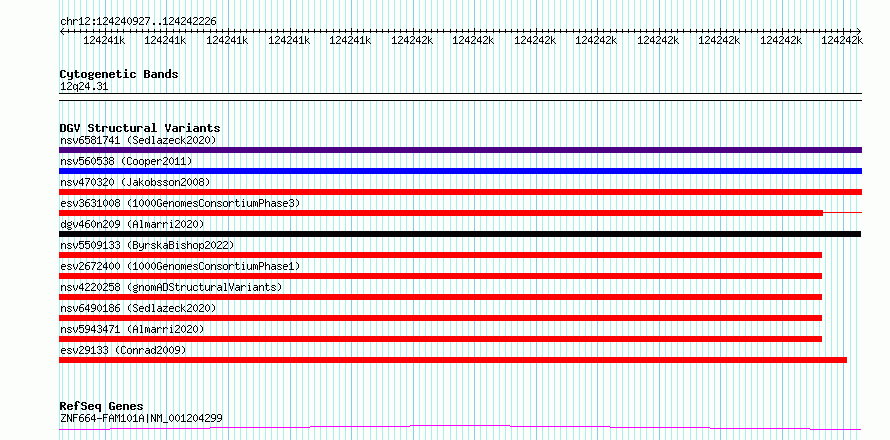The image size is (890, 440).
Task: Click the red nsv5509133 variant bar
Action: [x=440, y=255]
